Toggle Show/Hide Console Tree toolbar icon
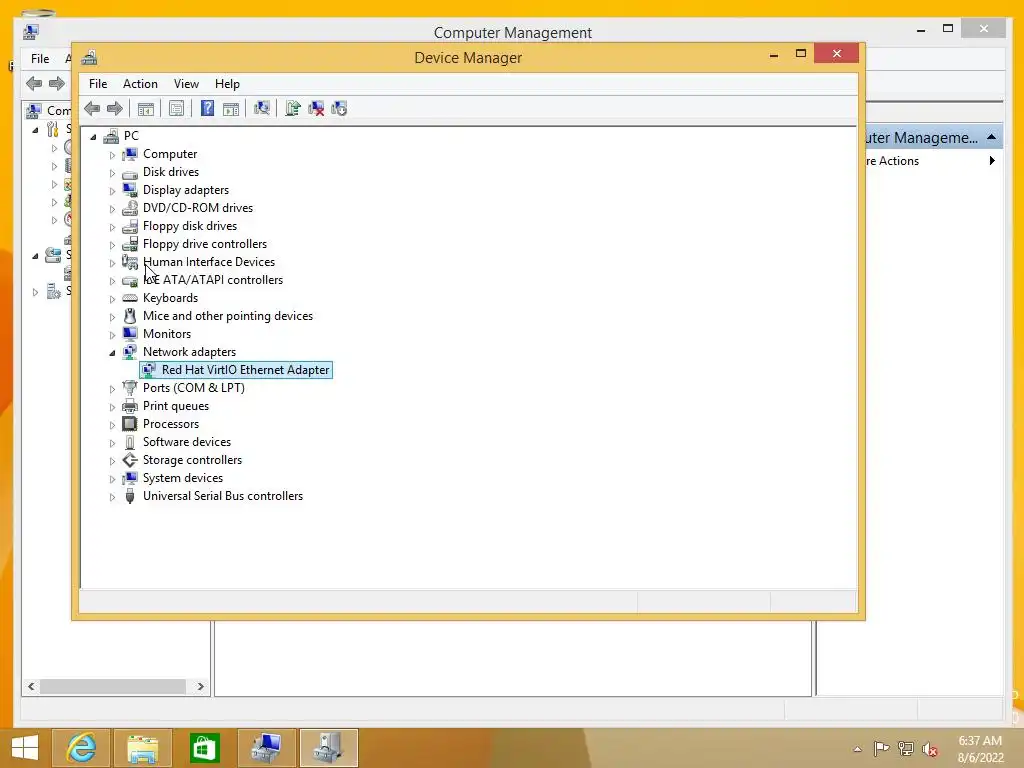Screen dimensions: 1024x768 [146, 108]
